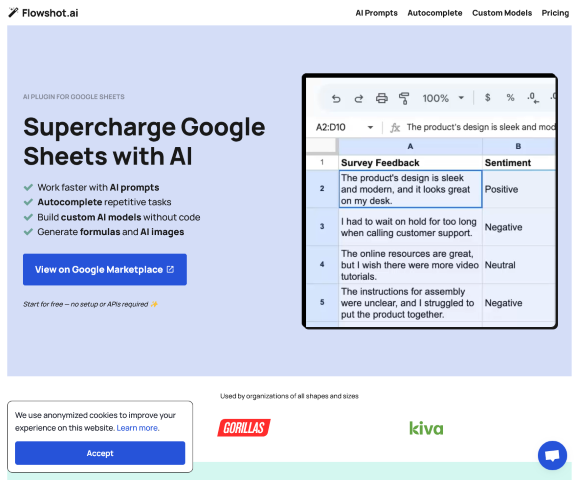
Task: Open the Custom Models nav item
Action: pyautogui.click(x=502, y=13)
